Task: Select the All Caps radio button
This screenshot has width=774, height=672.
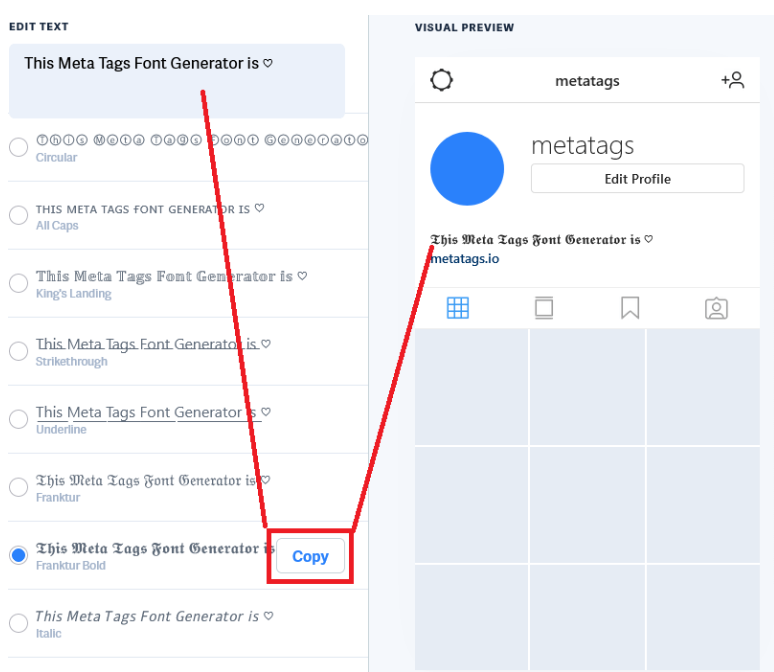Action: pos(19,215)
